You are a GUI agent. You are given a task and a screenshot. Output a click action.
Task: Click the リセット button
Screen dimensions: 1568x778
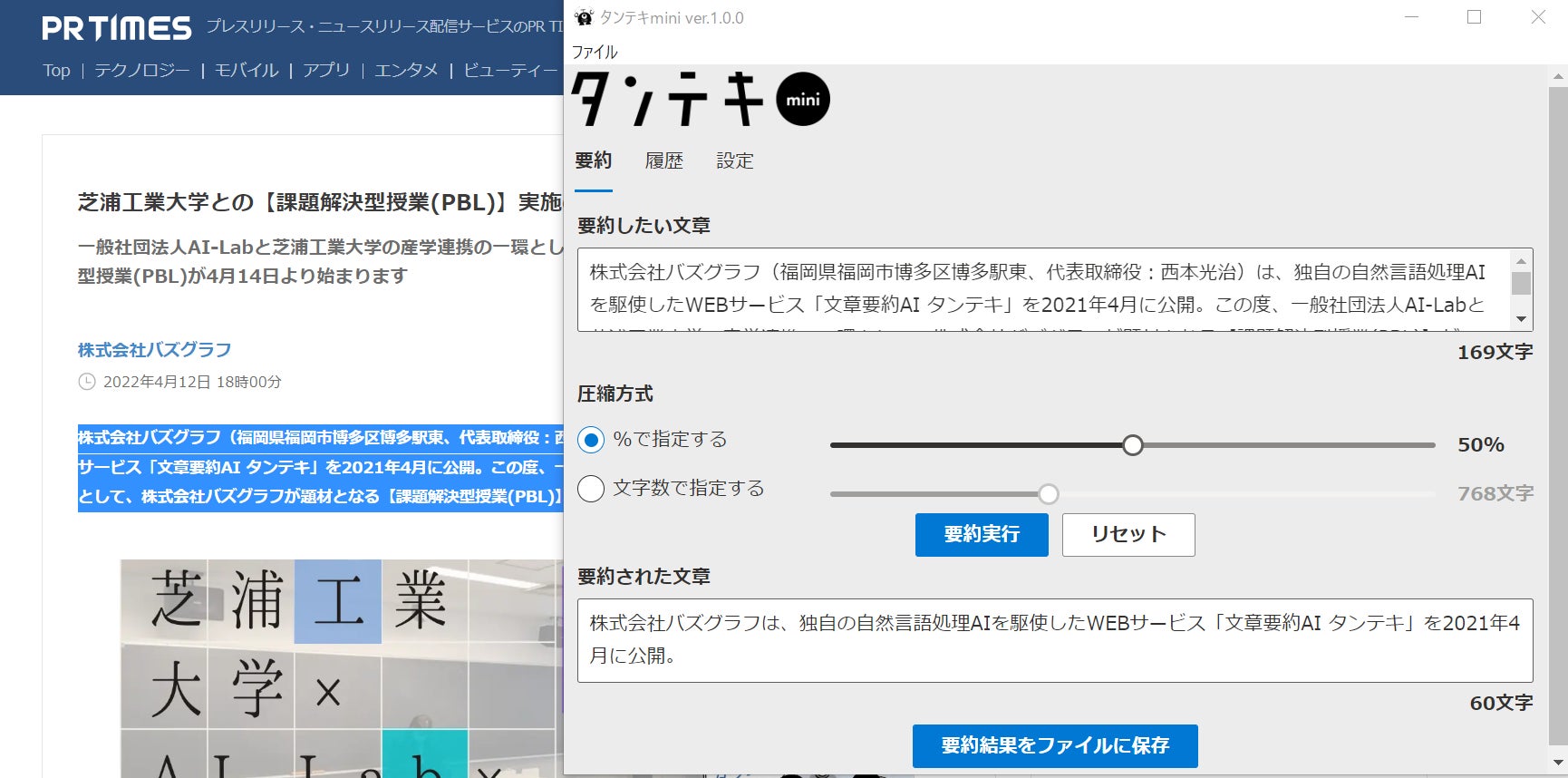coord(1128,535)
